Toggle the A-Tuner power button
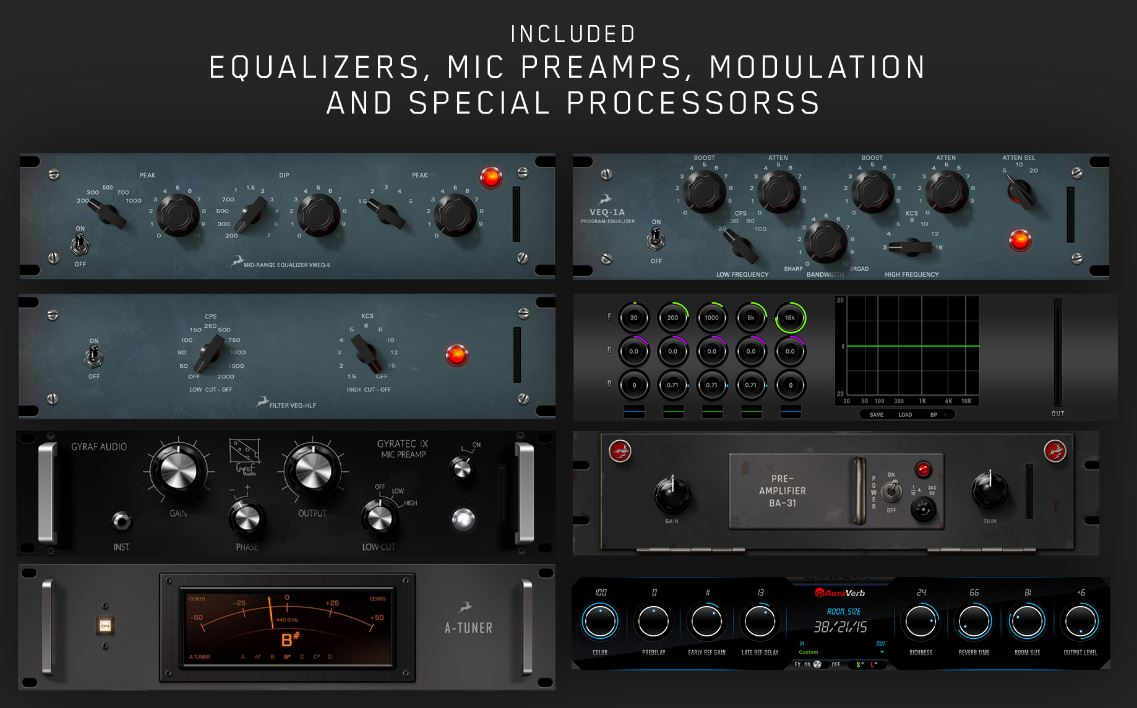This screenshot has height=708, width=1137. pos(105,625)
